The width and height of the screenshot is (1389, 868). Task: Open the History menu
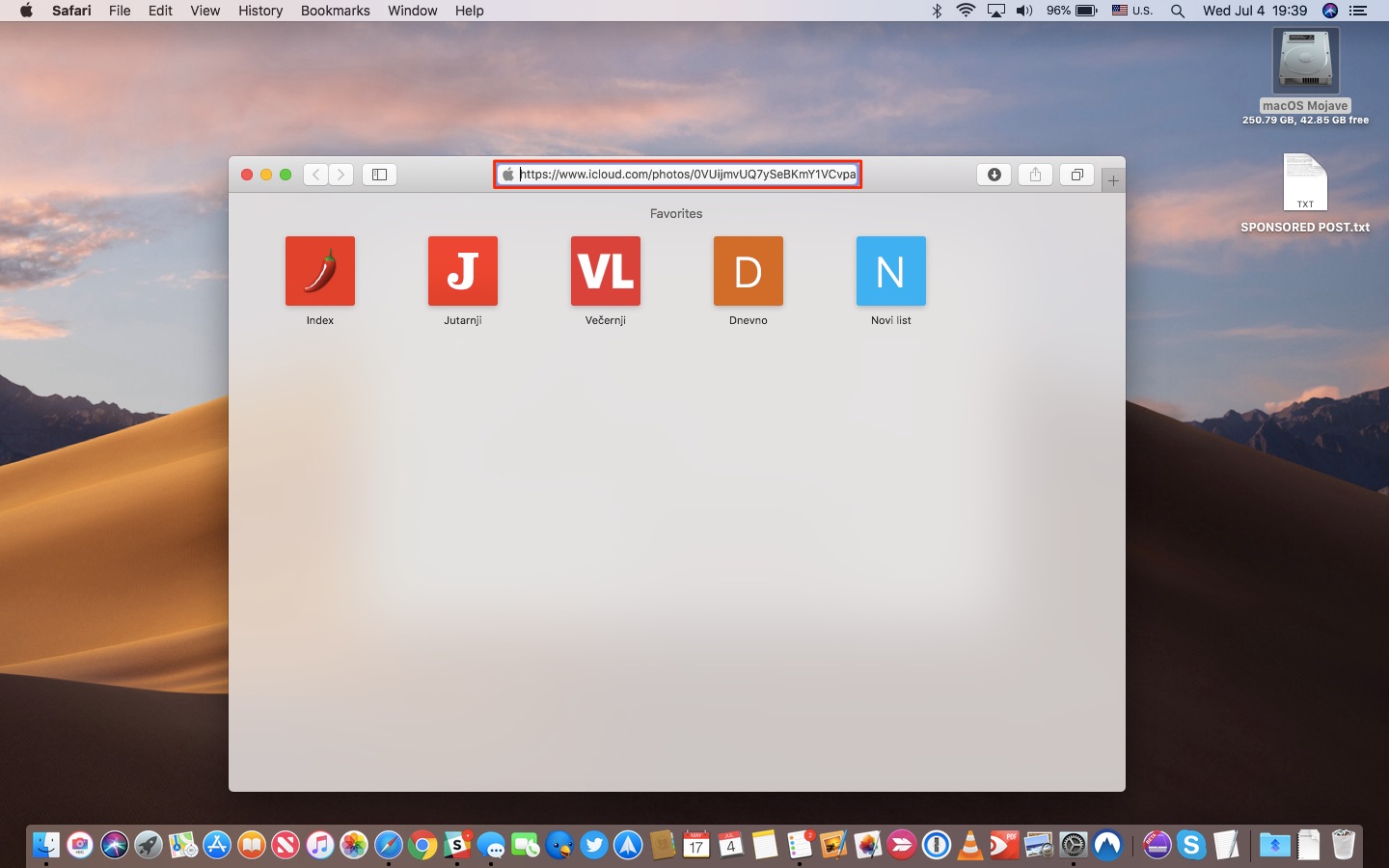click(260, 11)
